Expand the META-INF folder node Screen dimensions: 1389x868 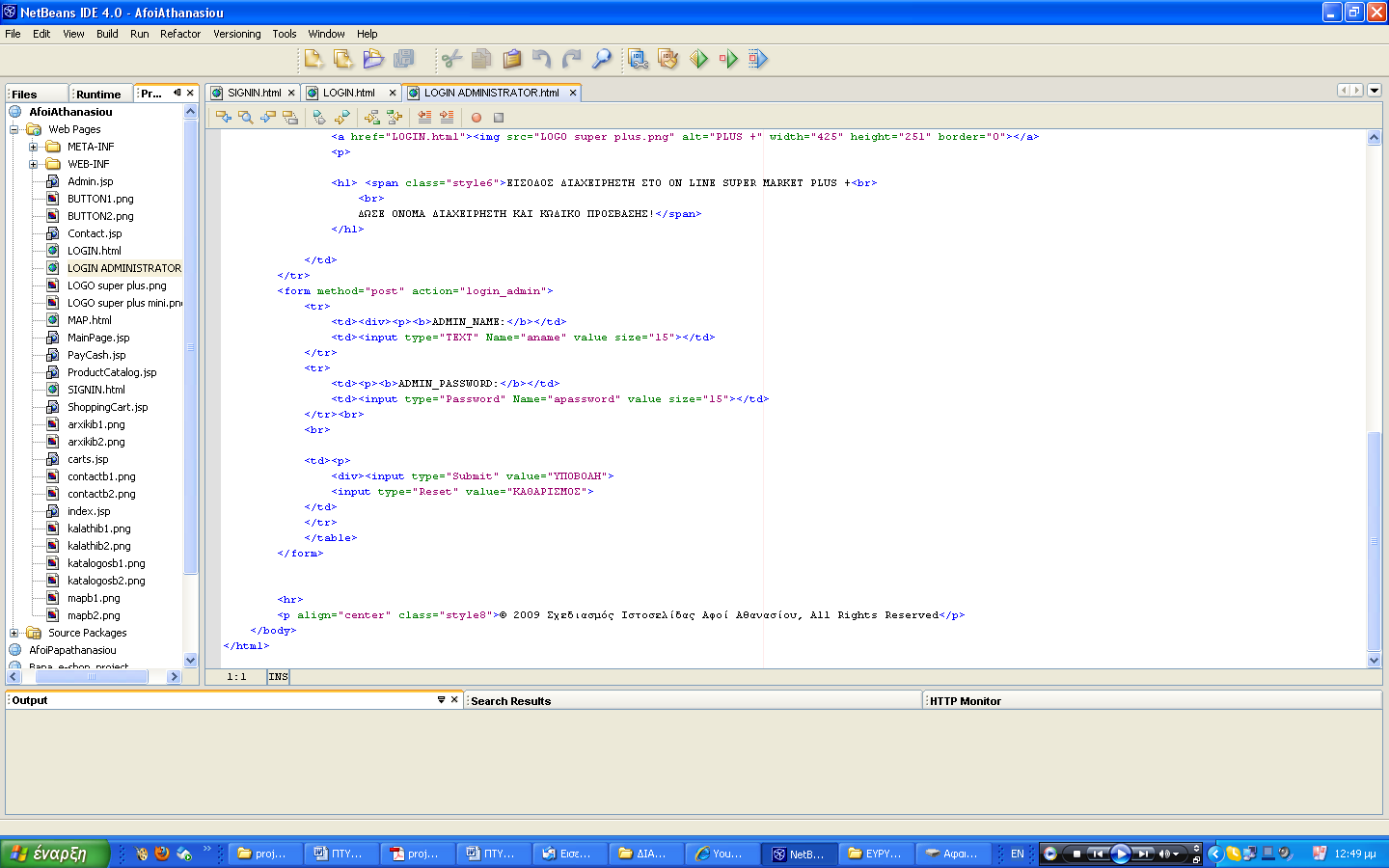click(x=34, y=147)
